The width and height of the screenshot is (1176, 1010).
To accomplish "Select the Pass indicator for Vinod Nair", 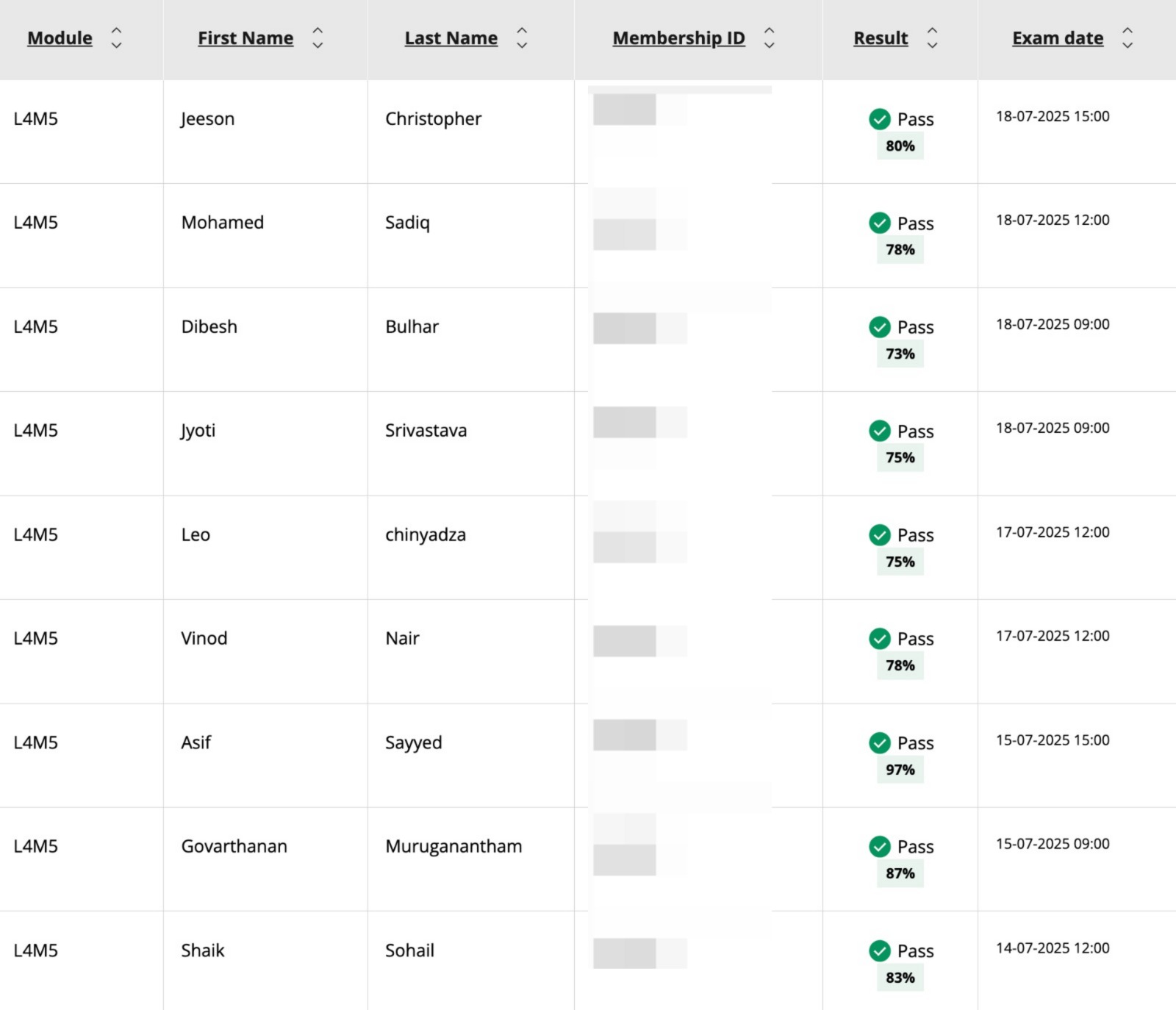I will click(879, 639).
